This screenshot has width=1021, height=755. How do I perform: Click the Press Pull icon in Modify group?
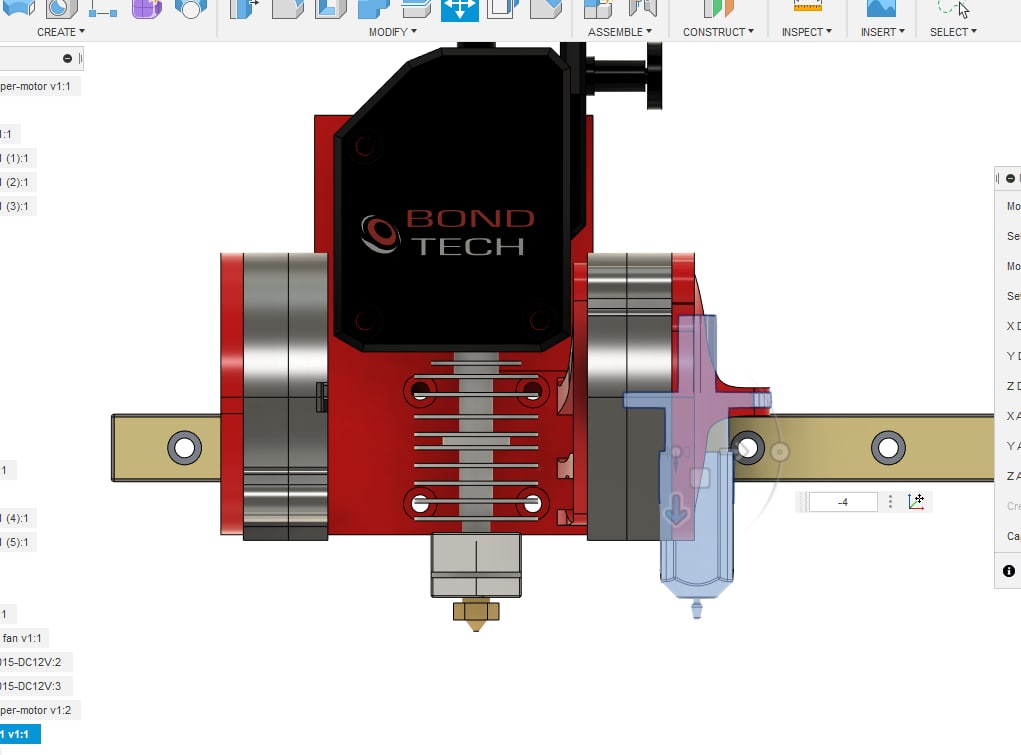coord(244,8)
